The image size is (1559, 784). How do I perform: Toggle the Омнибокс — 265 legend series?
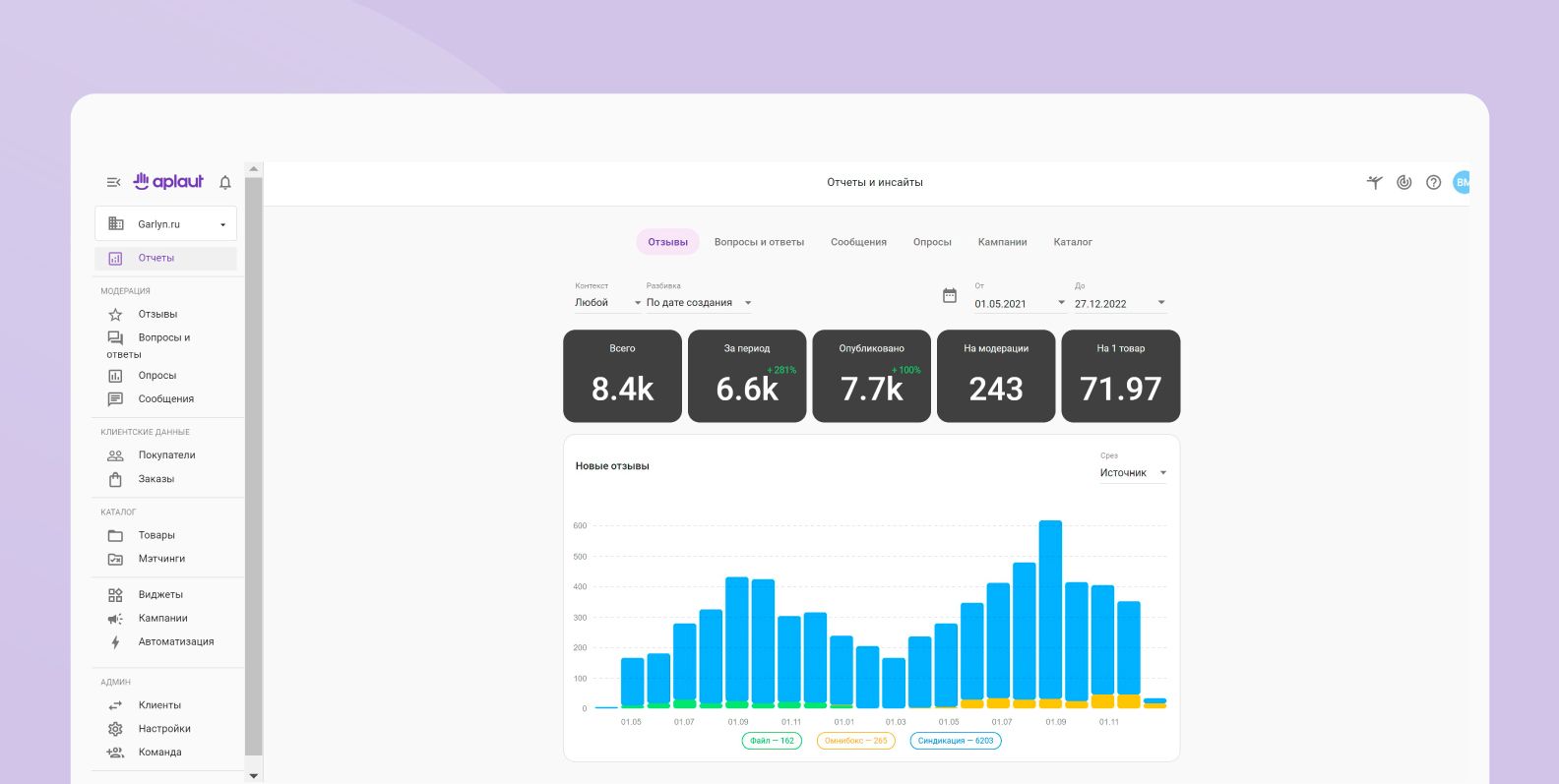pos(855,741)
